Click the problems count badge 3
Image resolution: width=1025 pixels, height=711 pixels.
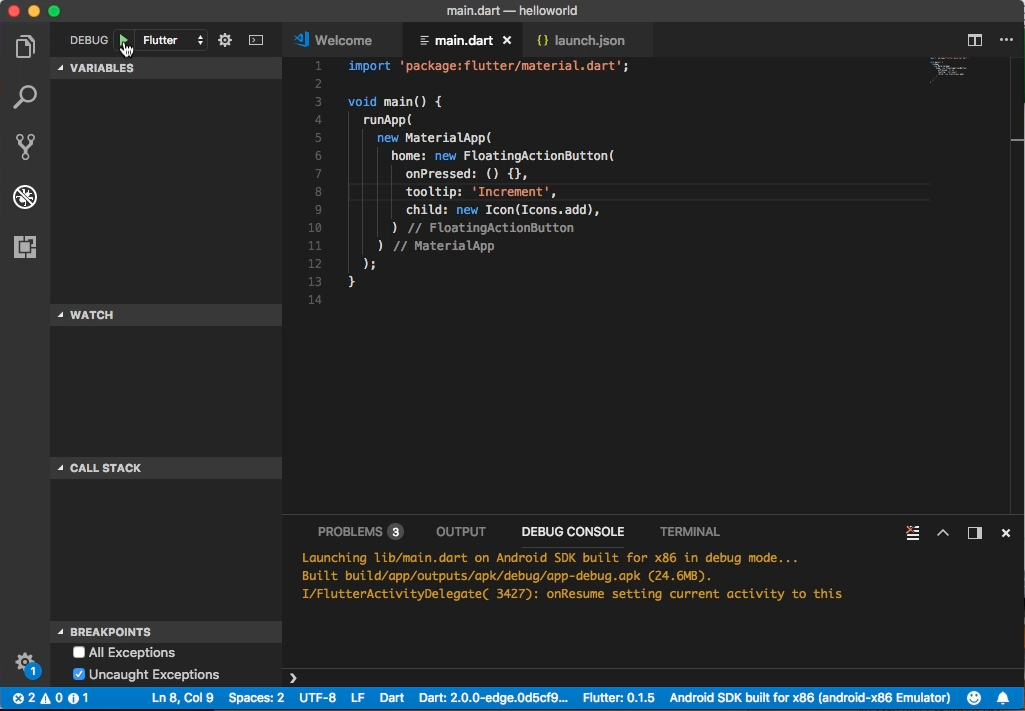(x=395, y=532)
